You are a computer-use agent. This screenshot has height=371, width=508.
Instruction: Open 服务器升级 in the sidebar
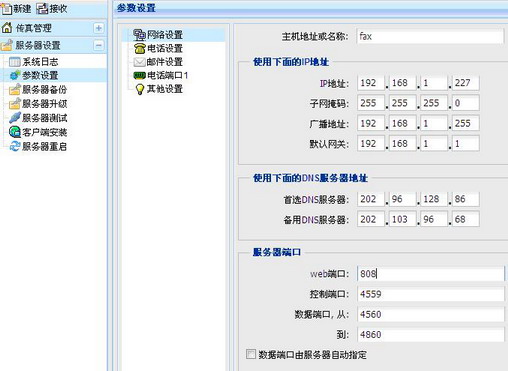point(44,104)
